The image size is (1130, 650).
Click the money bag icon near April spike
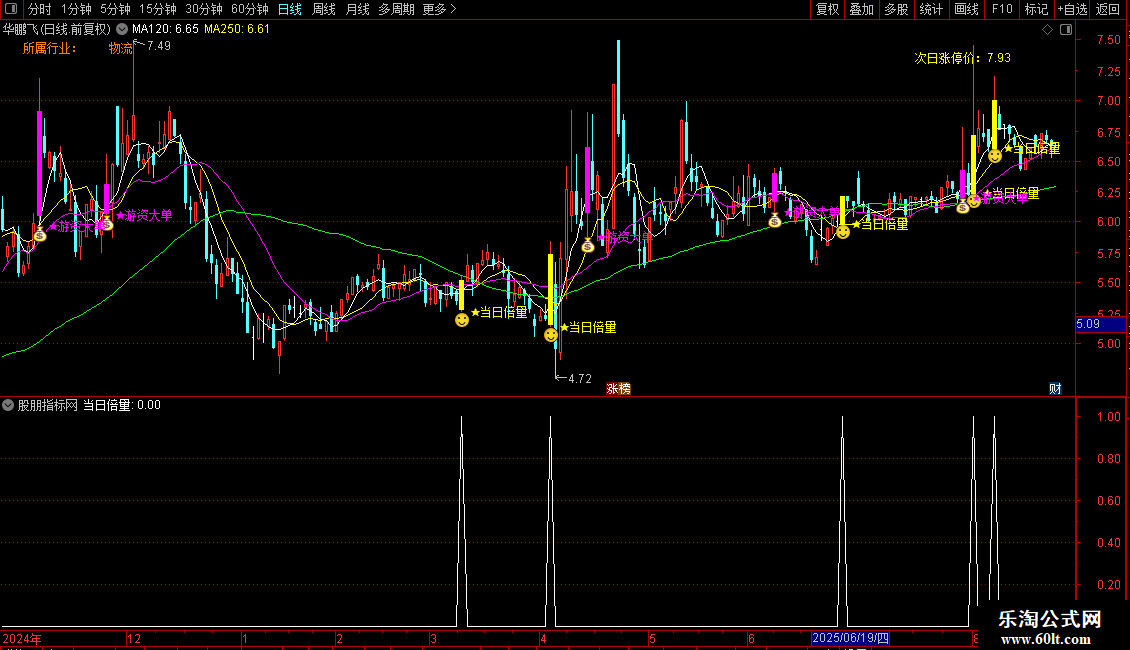(588, 246)
